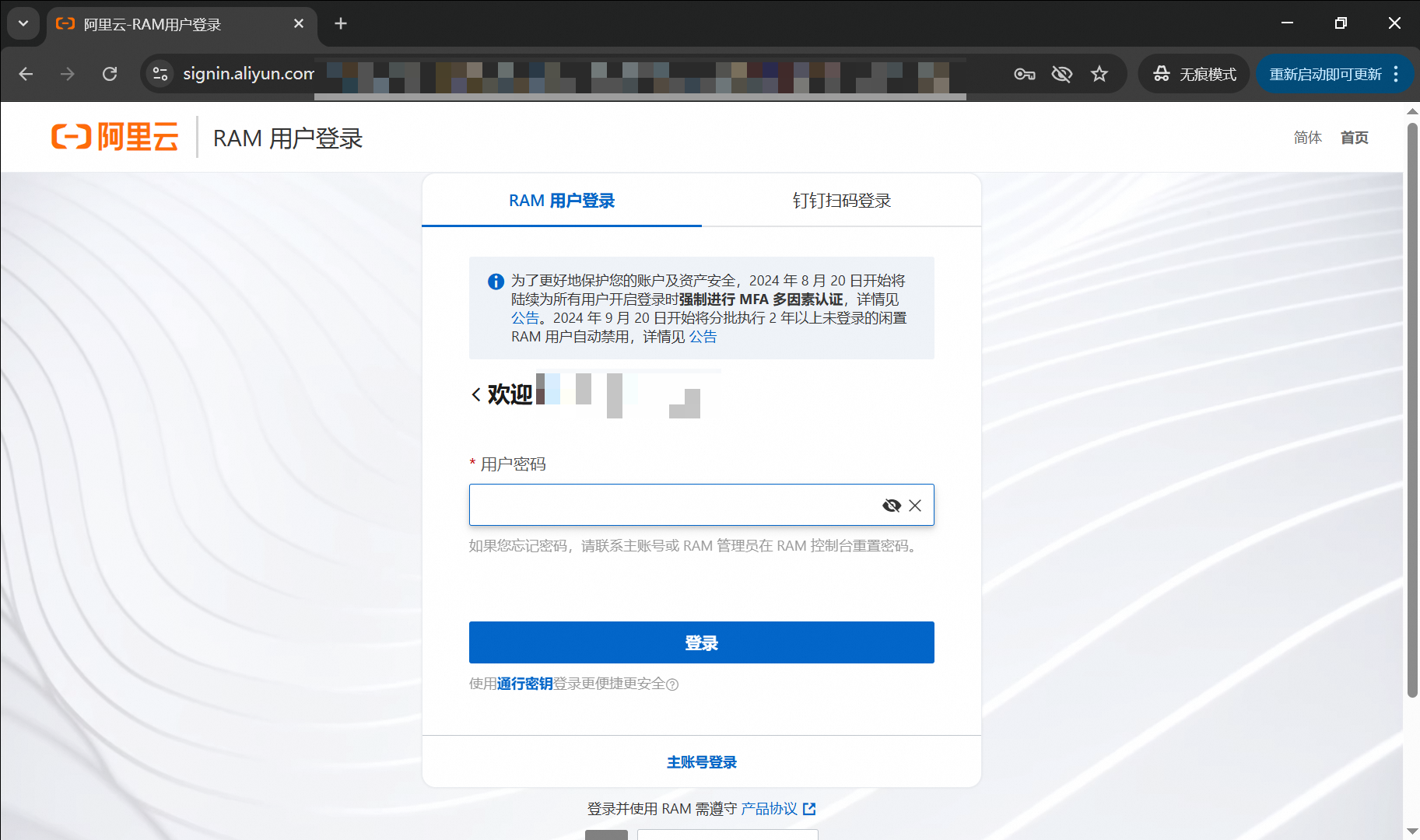Viewport: 1420px width, 840px height.
Task: Click the Incognito mode (无痕模式) indicator
Action: pos(1194,74)
